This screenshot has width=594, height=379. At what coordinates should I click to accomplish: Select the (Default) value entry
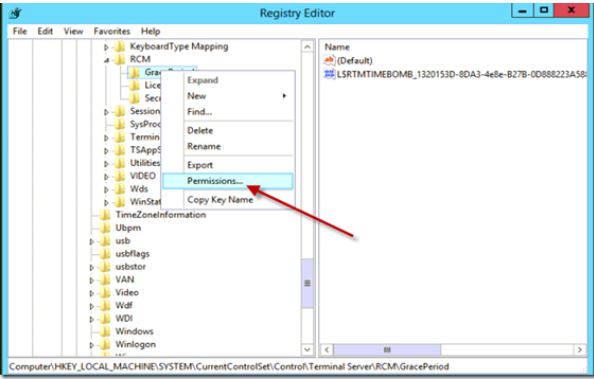(x=355, y=61)
